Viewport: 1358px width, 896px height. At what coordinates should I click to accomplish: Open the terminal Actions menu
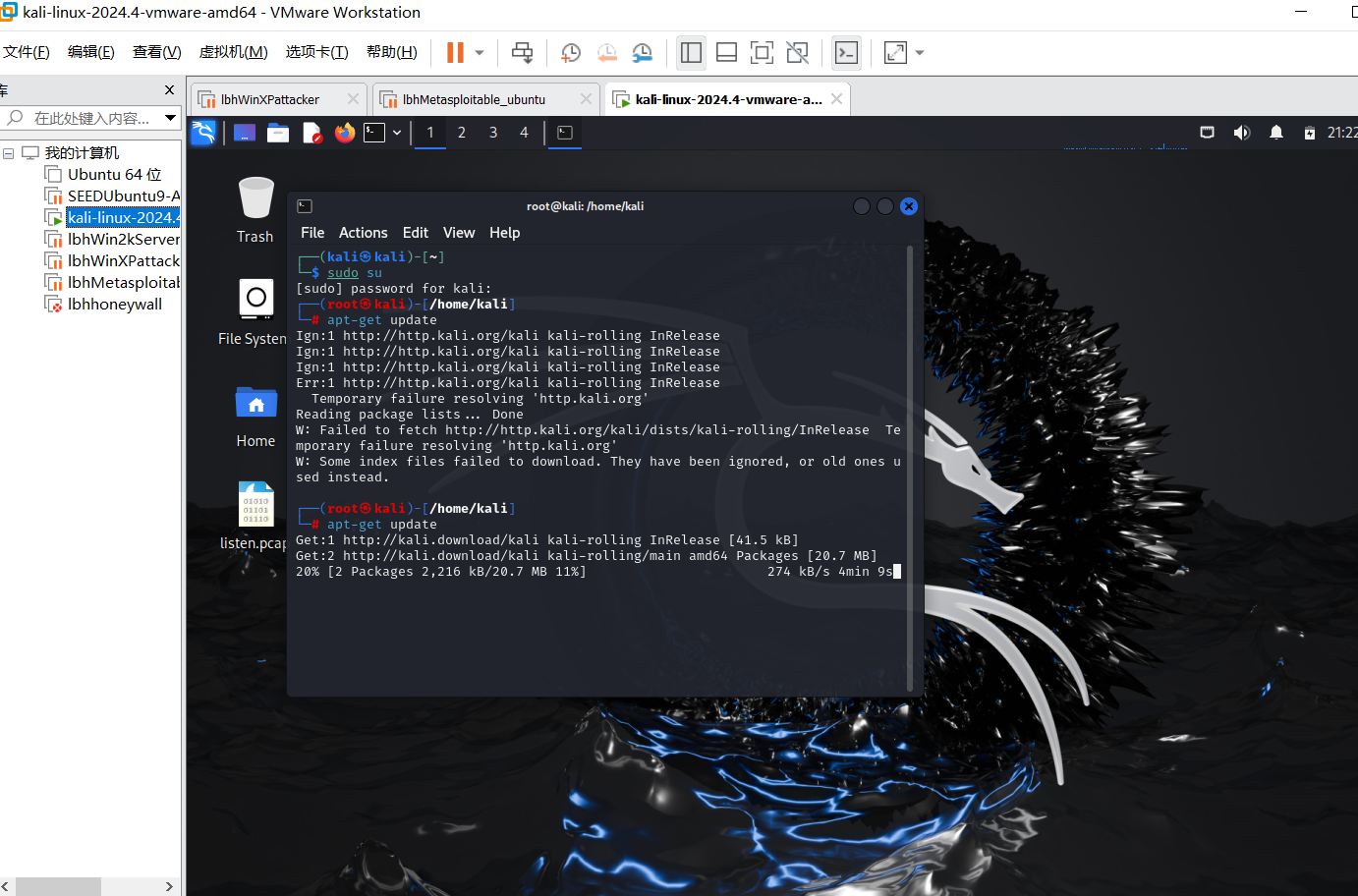click(x=364, y=233)
